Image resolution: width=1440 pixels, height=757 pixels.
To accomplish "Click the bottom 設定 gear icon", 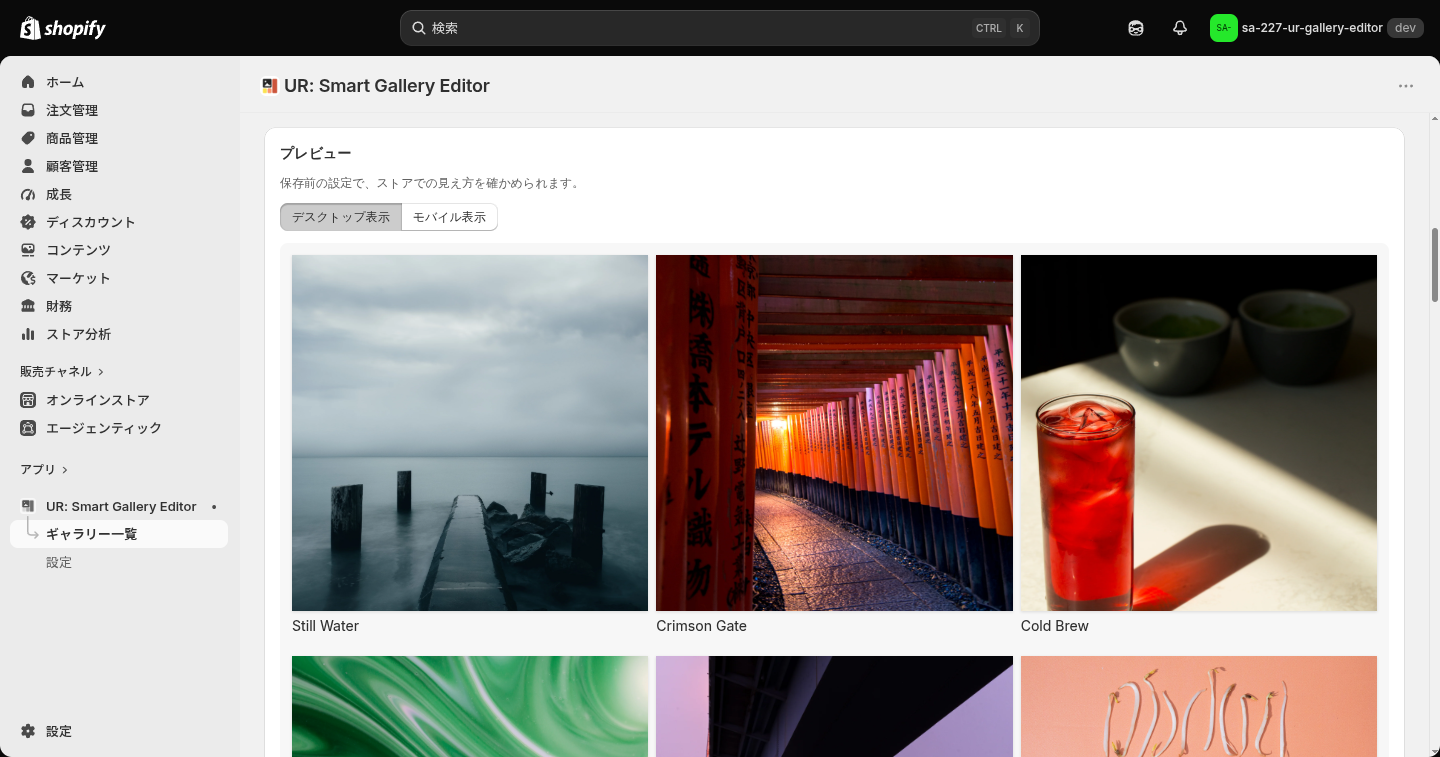I will pos(28,731).
